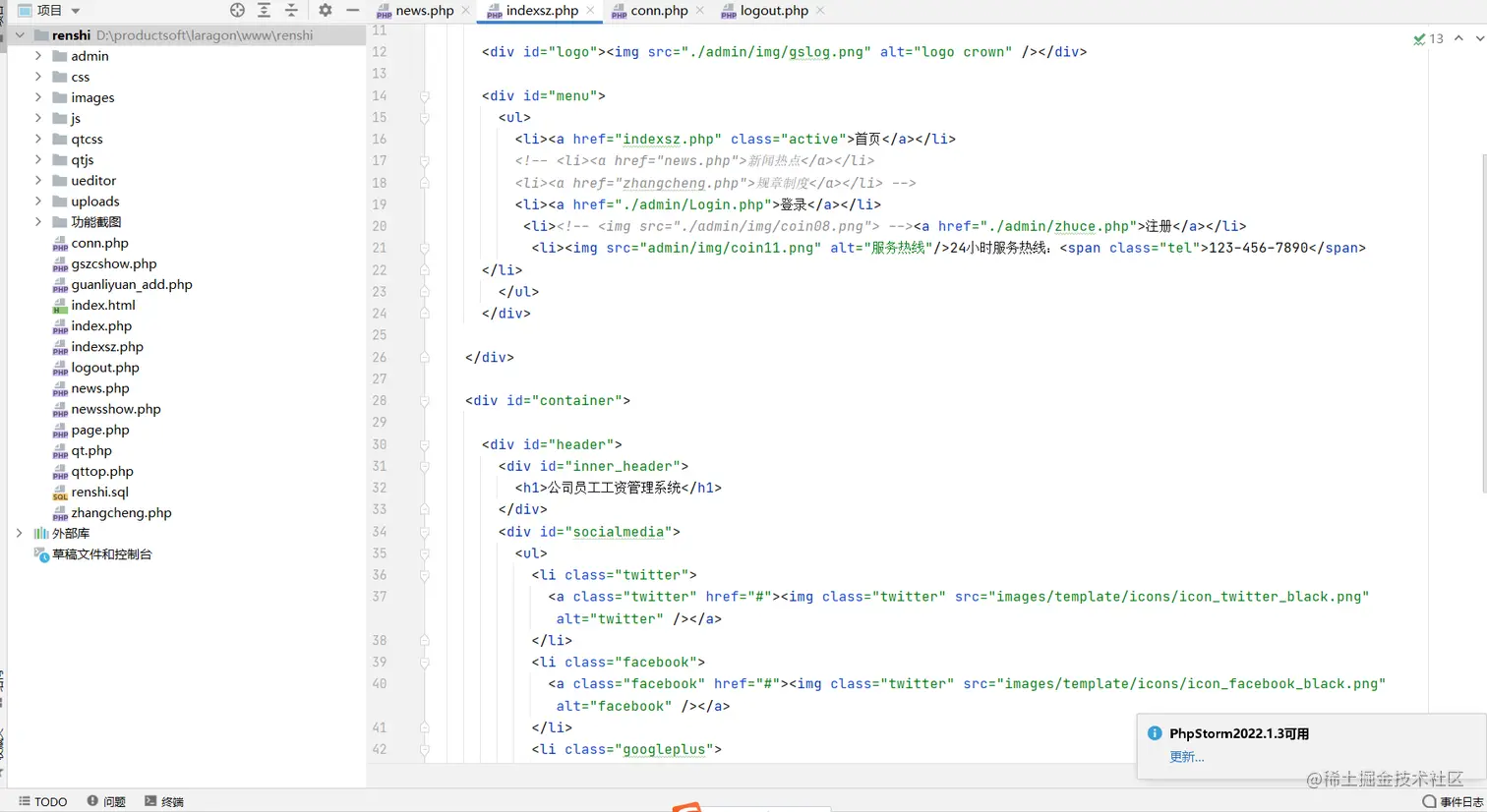Open the 终端 terminal tool window
The height and width of the screenshot is (812, 1487).
tap(164, 801)
